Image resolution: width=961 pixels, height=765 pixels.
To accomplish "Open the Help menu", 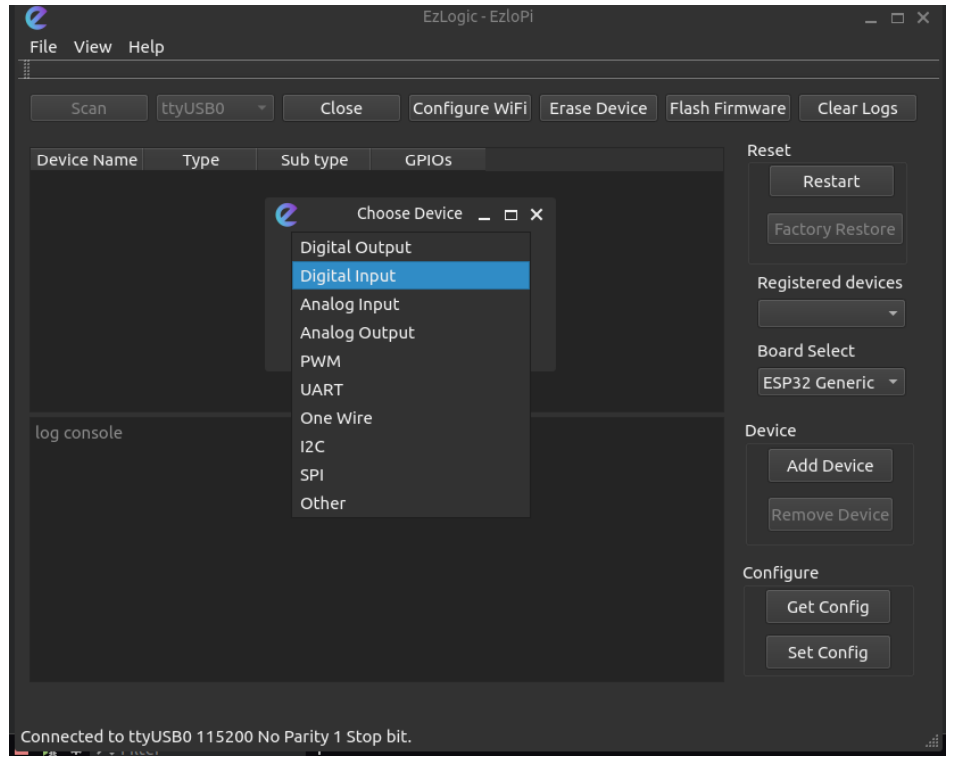I will pos(146,47).
